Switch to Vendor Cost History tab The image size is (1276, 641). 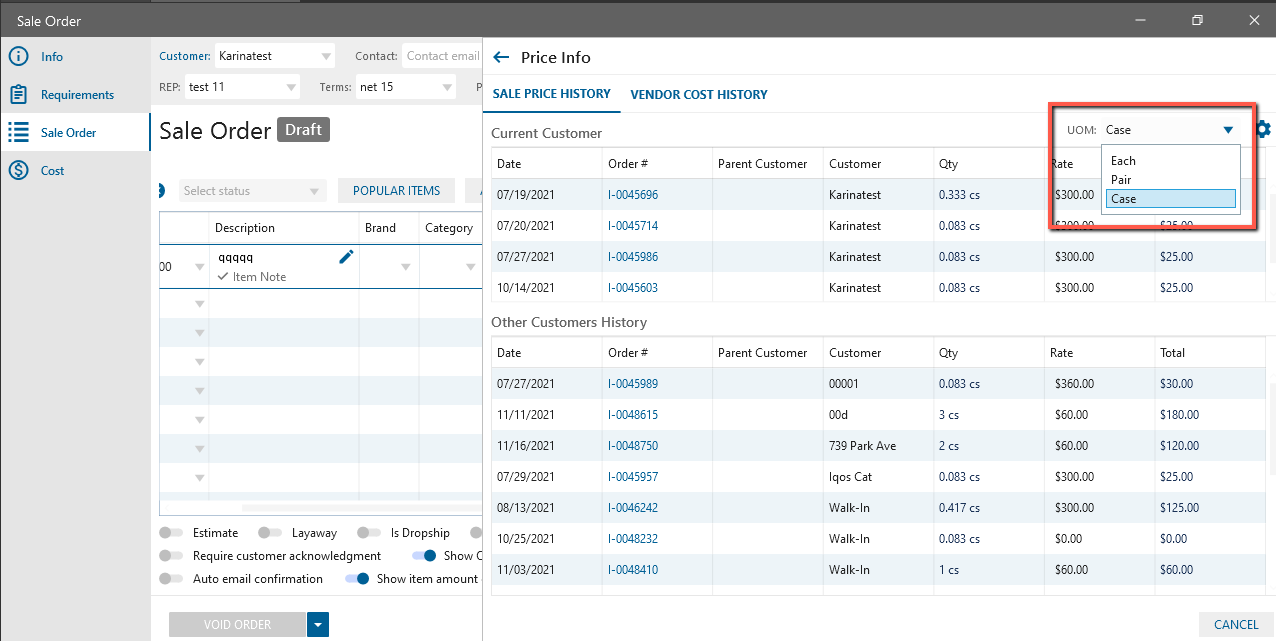pyautogui.click(x=699, y=94)
